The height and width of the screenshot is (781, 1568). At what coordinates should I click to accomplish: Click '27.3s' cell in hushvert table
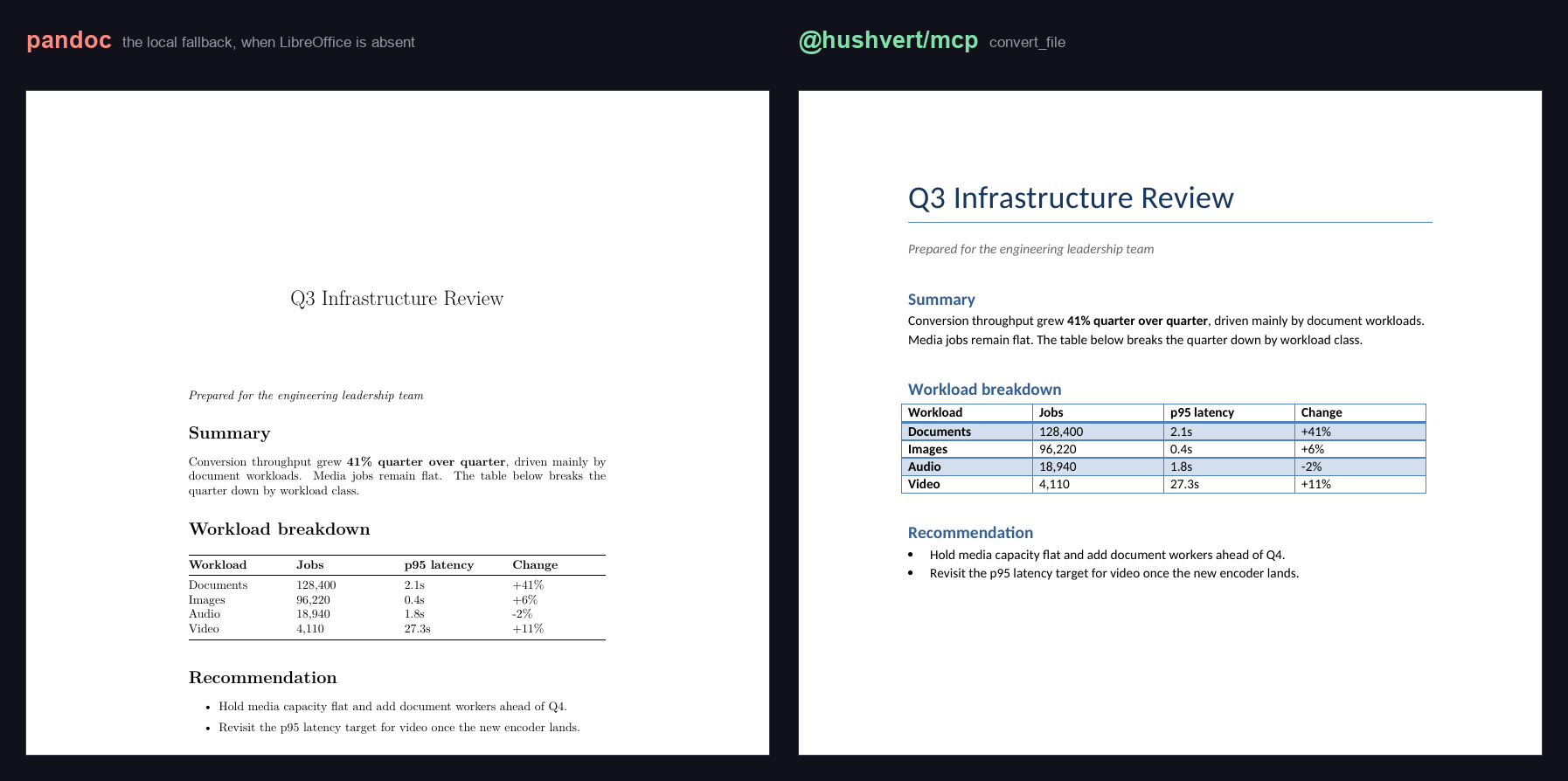tap(1229, 484)
